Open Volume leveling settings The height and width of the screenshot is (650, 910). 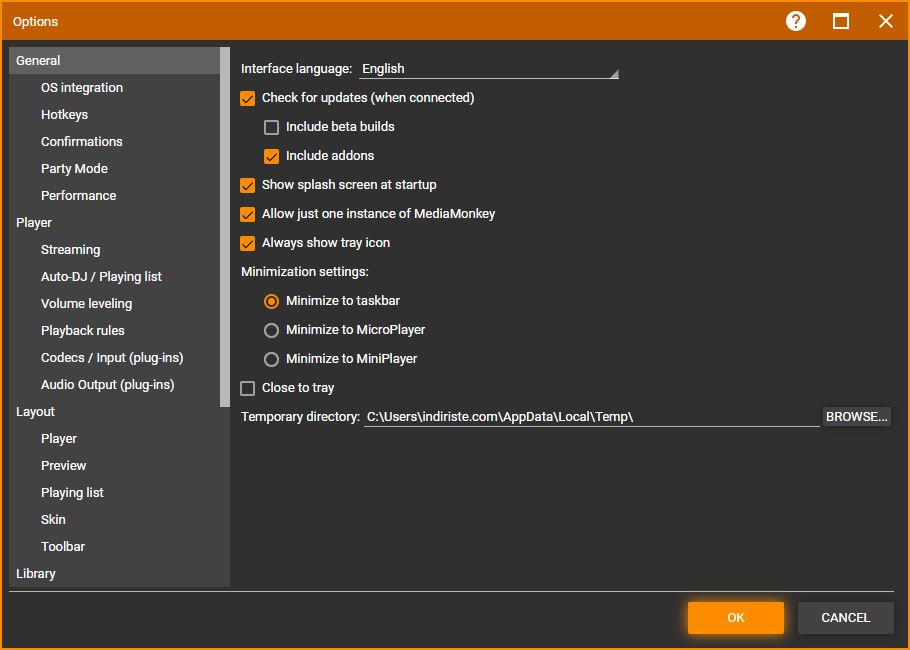(x=86, y=304)
